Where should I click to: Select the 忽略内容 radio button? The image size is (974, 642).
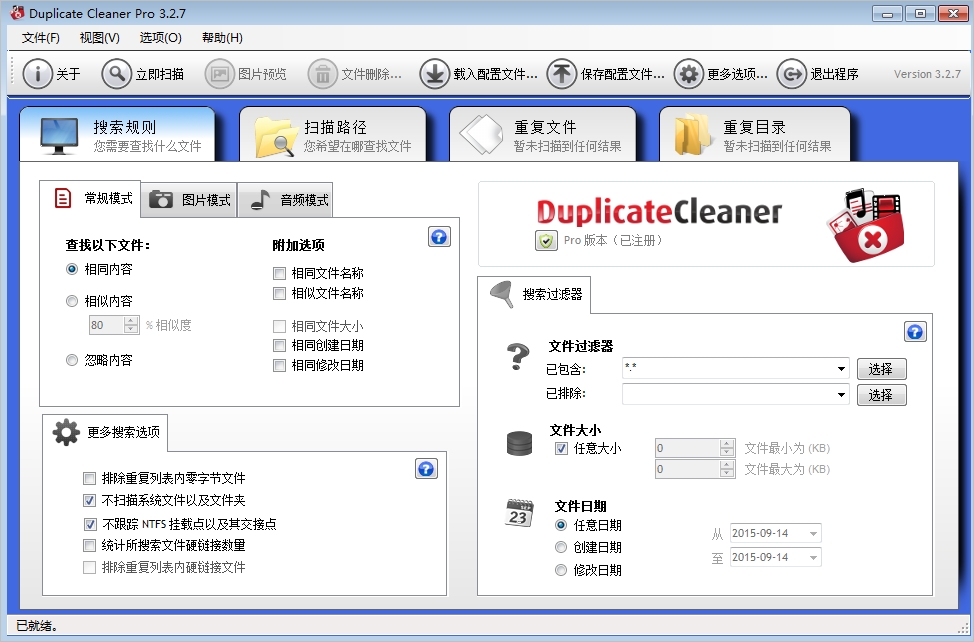click(x=72, y=360)
